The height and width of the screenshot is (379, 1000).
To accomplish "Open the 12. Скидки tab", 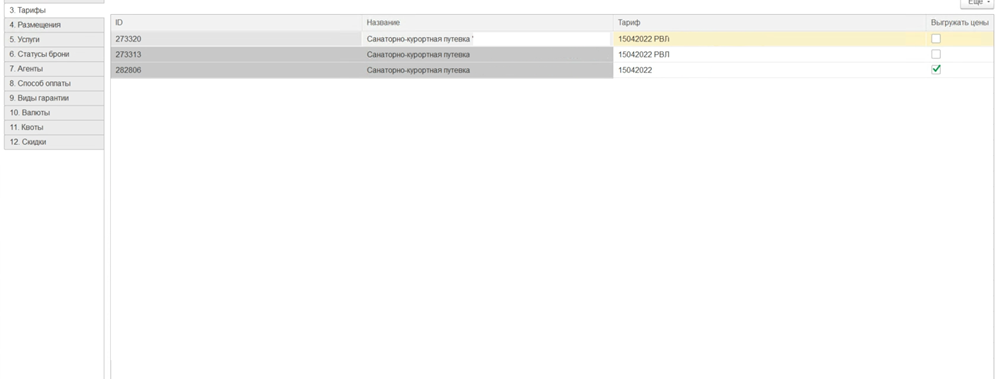I will click(x=54, y=142).
